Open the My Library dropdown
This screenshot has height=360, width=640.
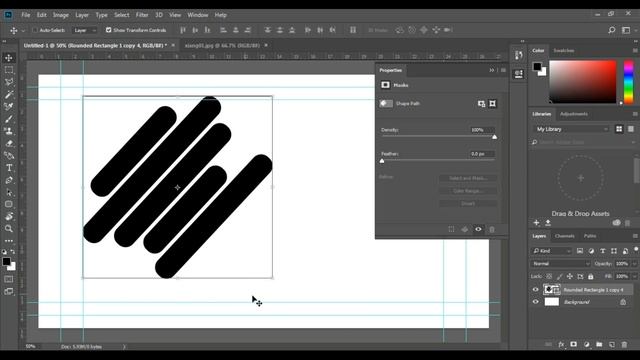pyautogui.click(x=571, y=129)
